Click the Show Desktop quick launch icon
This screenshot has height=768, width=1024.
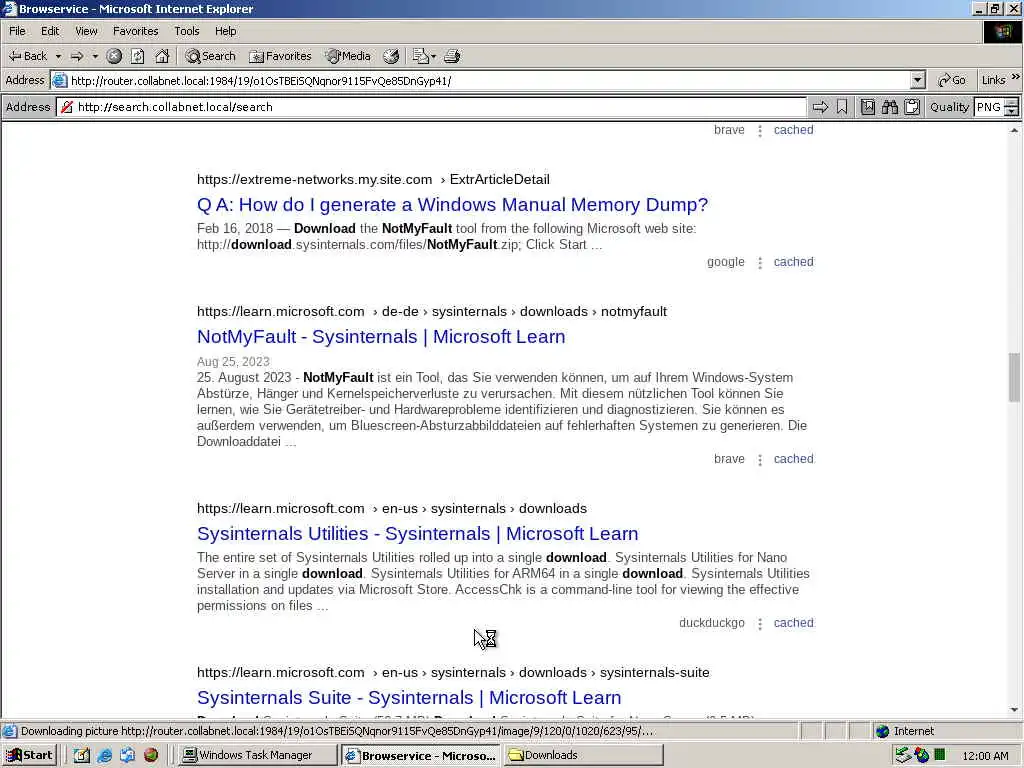point(81,755)
